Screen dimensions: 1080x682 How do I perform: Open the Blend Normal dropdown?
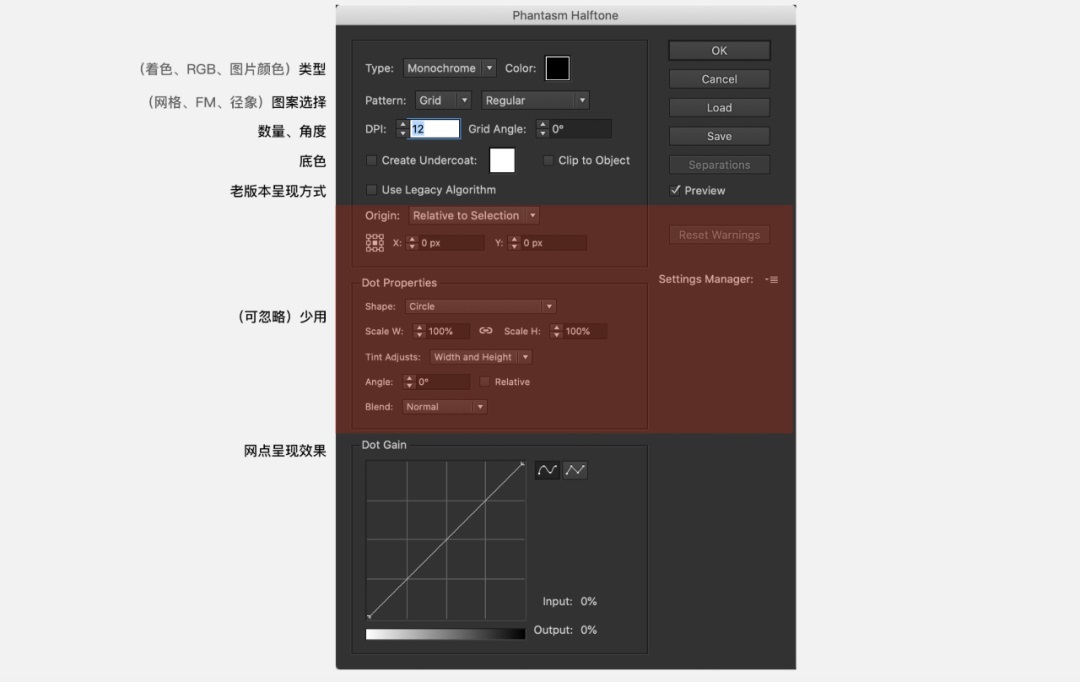445,407
